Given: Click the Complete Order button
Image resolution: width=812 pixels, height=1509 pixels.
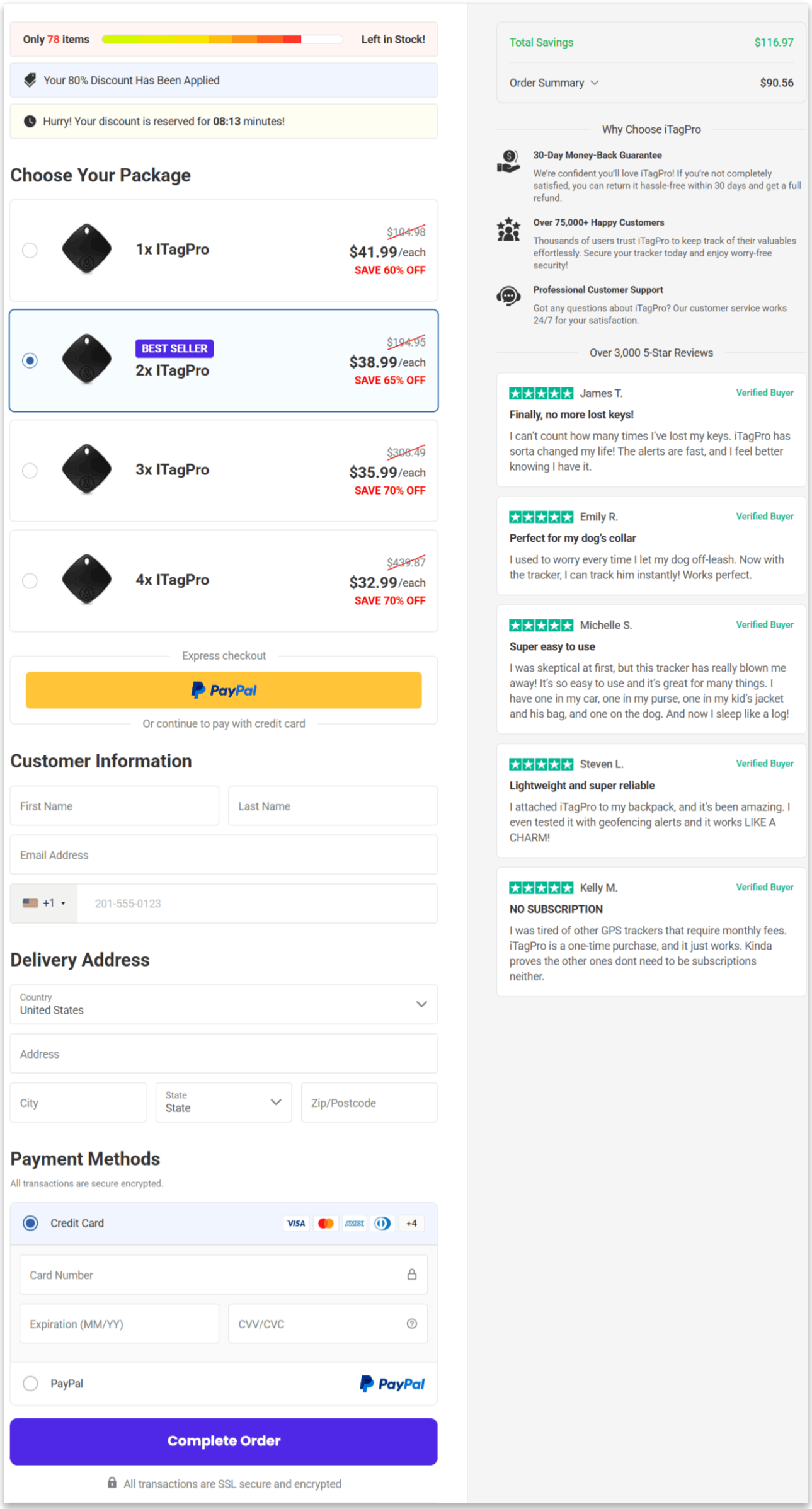Looking at the screenshot, I should coord(224,1441).
